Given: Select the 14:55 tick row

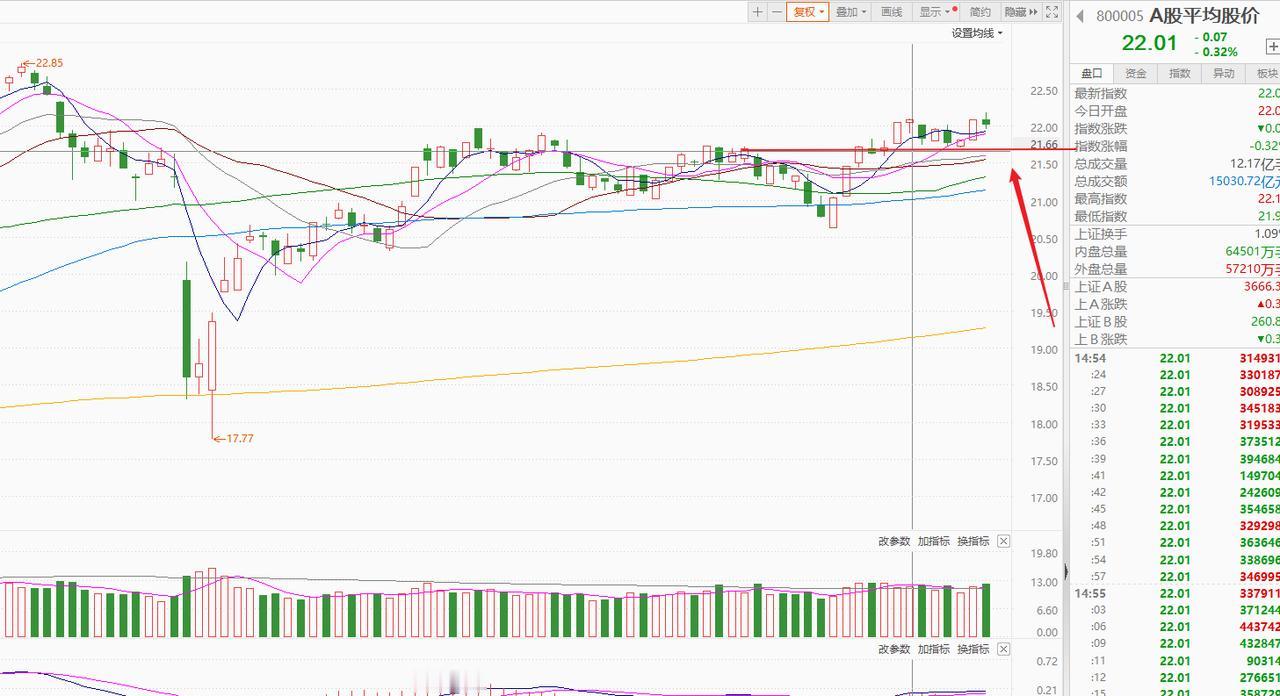Looking at the screenshot, I should (1176, 593).
